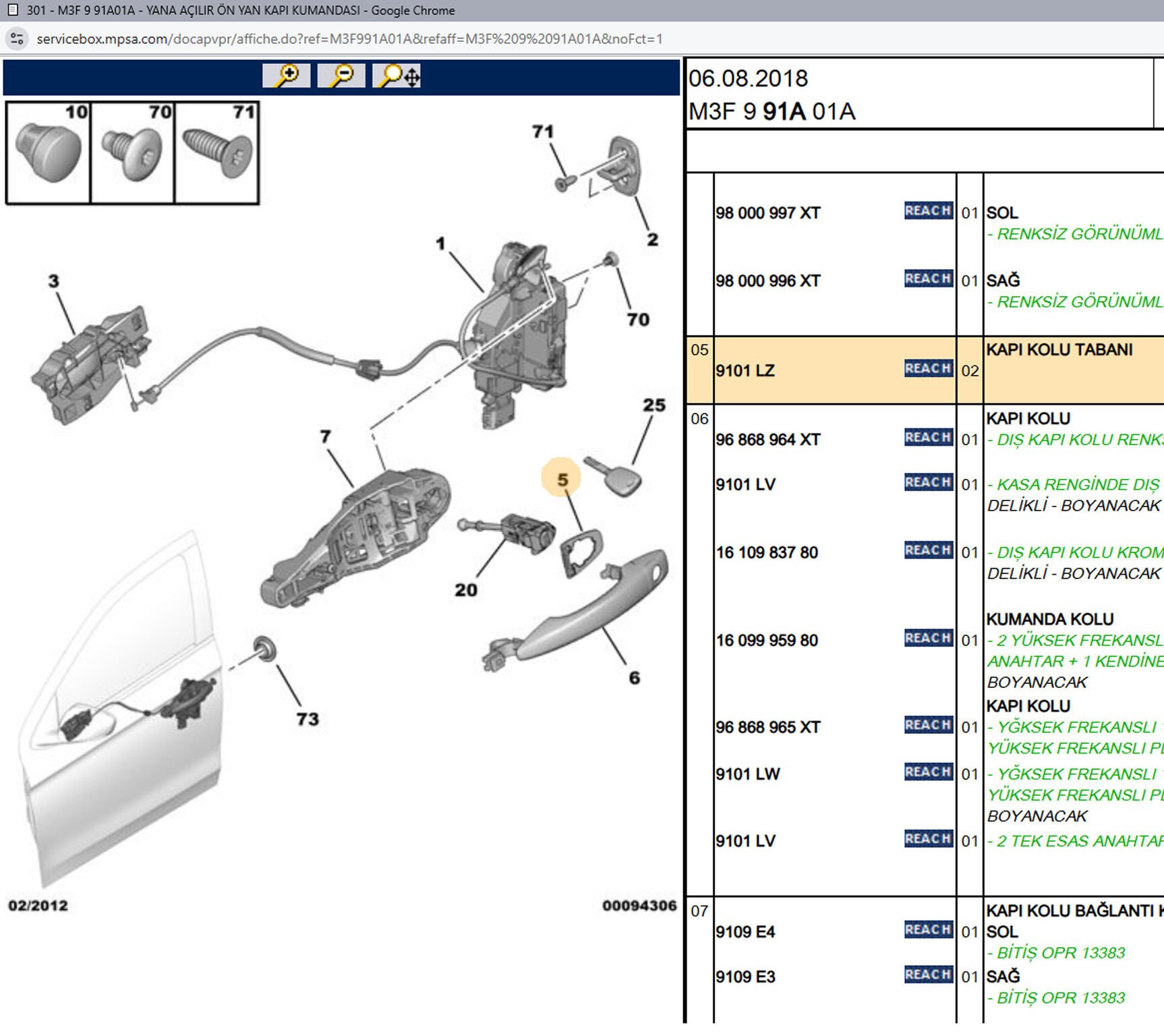Click REACH badge for 98 000 997 XT
Viewport: 1164px width, 1036px height.
coord(928,211)
